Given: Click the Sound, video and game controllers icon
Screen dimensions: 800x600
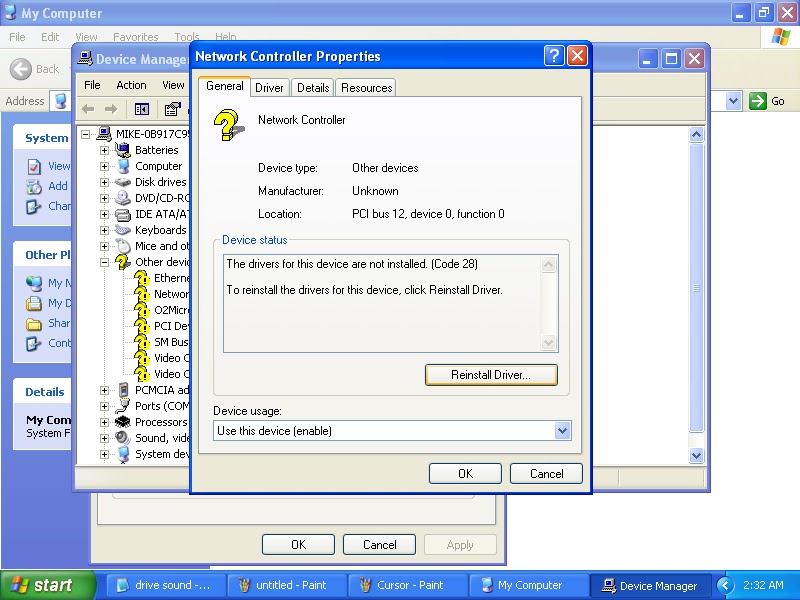Looking at the screenshot, I should point(123,438).
